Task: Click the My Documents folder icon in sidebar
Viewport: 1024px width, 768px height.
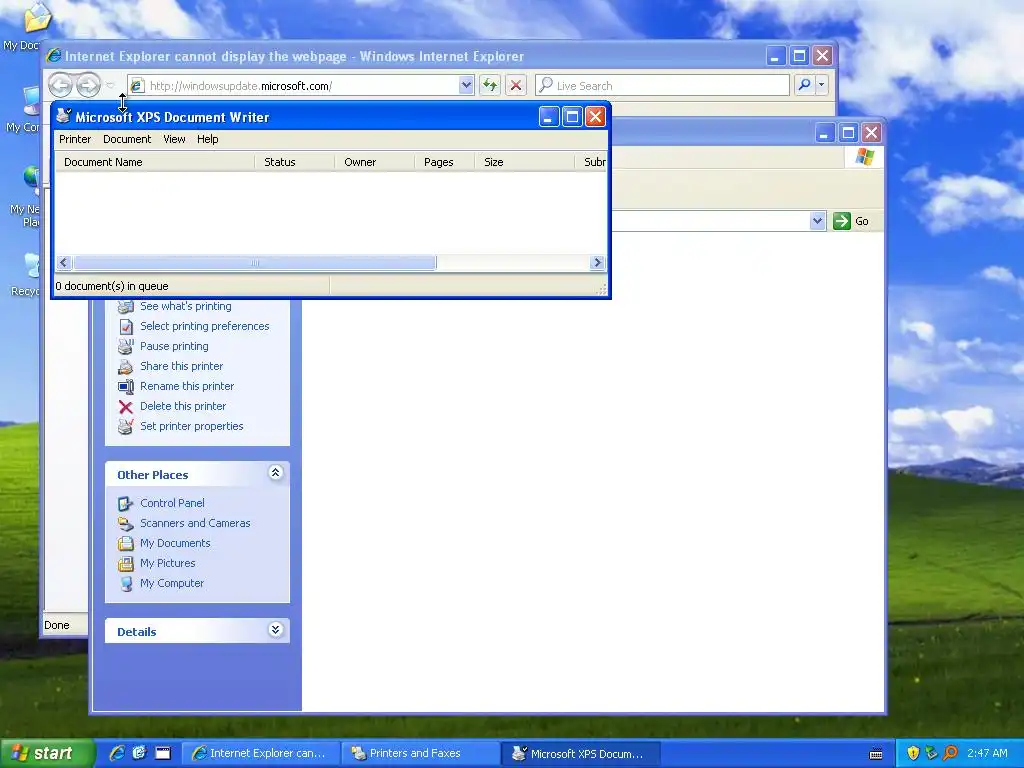Action: click(x=126, y=543)
